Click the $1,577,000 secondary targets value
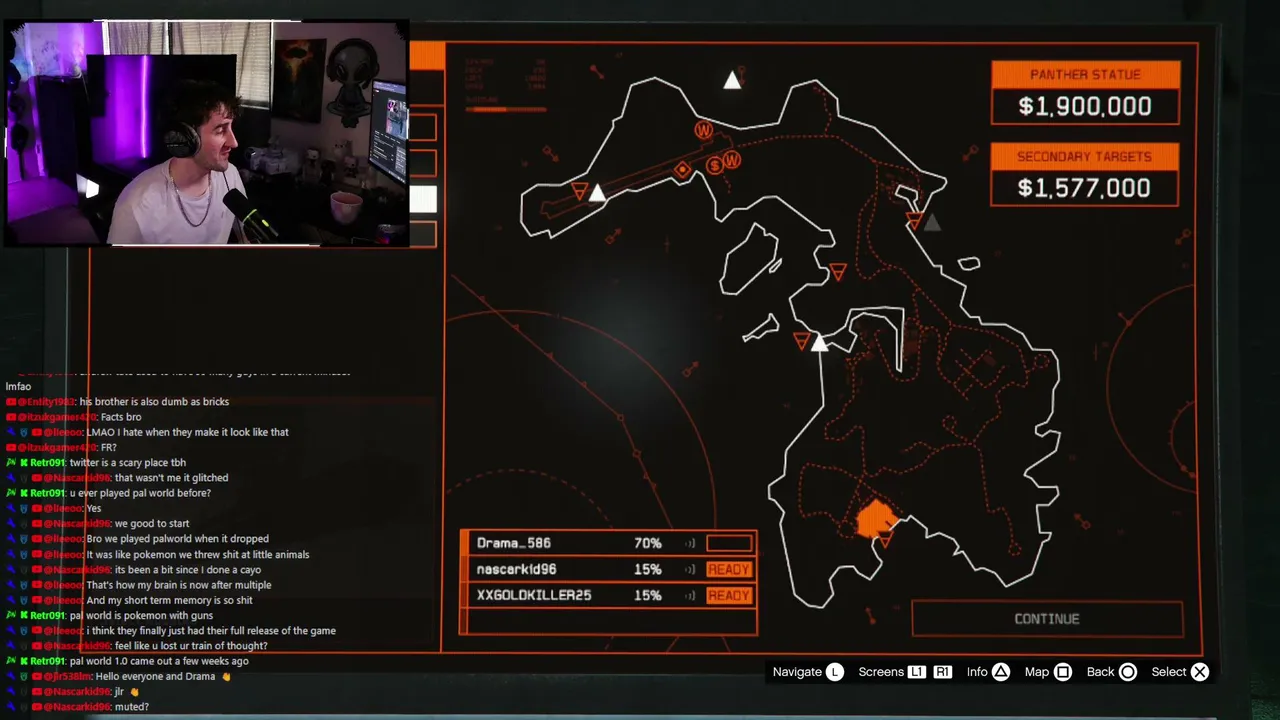This screenshot has height=720, width=1280. point(1084,188)
